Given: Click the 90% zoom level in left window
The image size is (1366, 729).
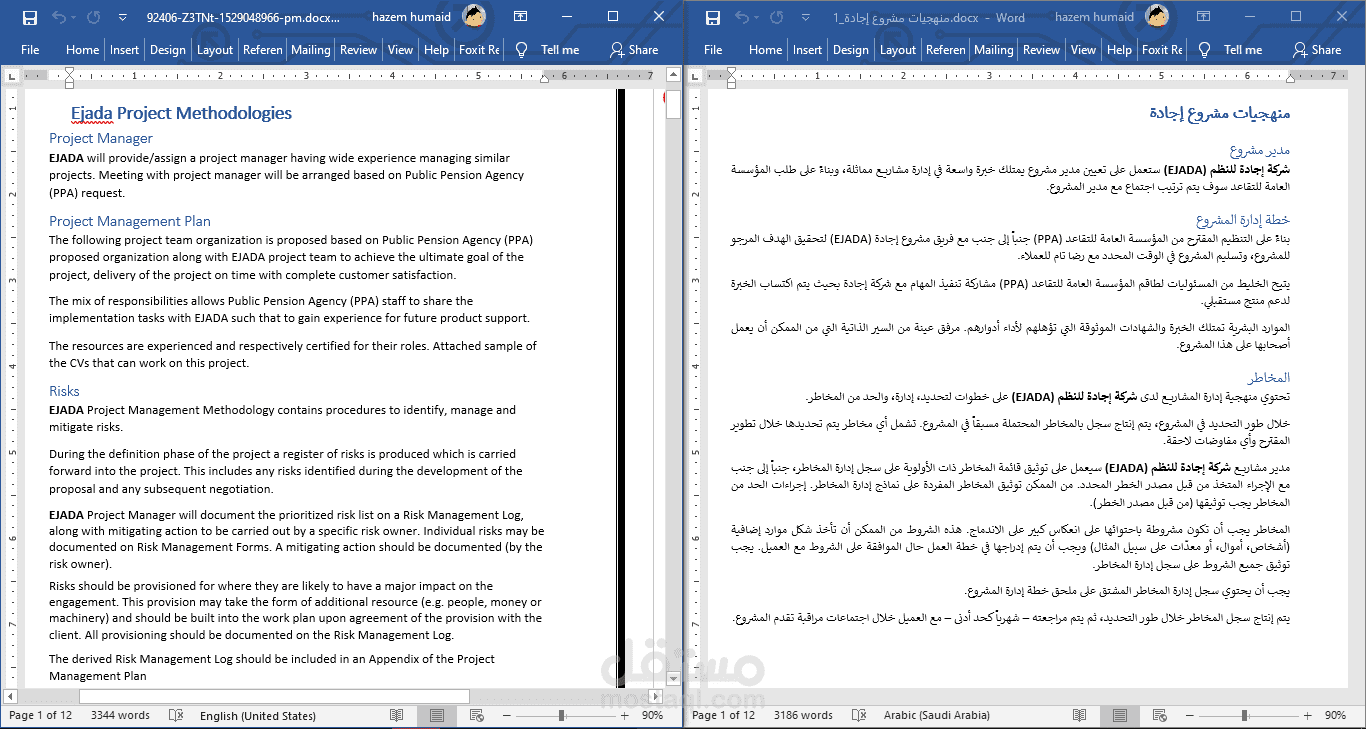Looking at the screenshot, I should 652,715.
